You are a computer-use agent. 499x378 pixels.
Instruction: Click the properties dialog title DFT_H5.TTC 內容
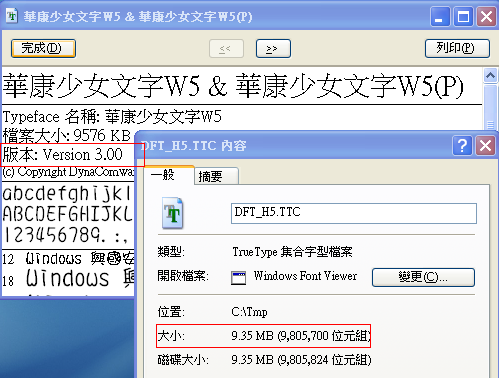tap(194, 146)
